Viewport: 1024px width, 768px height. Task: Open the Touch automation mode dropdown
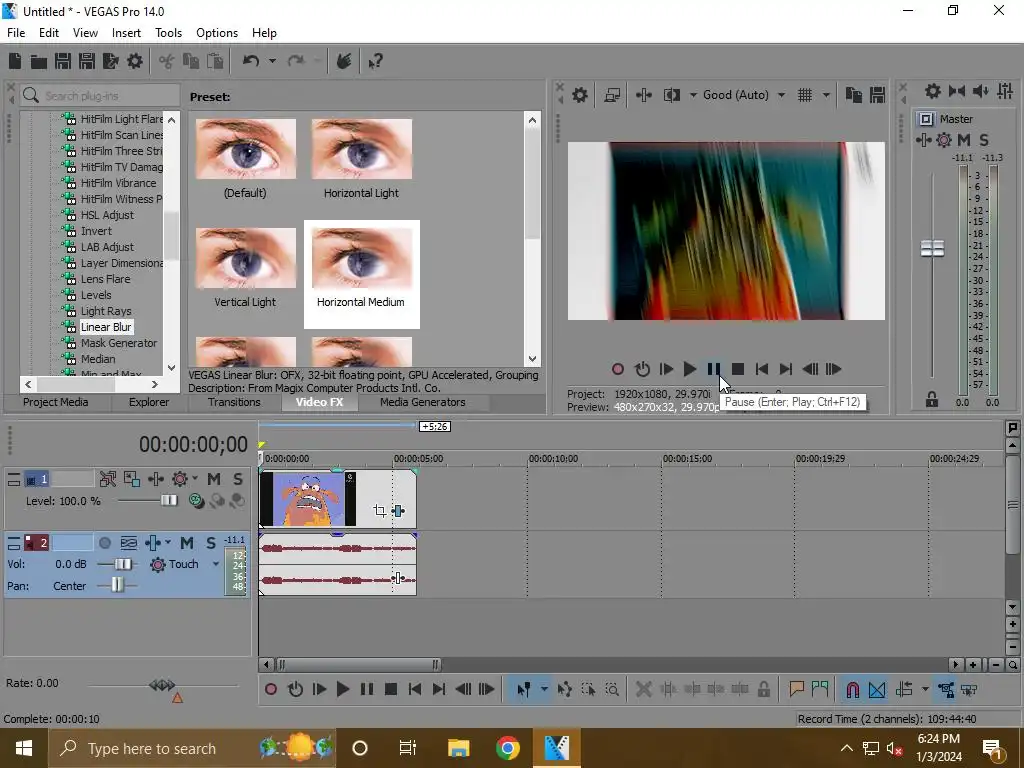click(x=216, y=564)
